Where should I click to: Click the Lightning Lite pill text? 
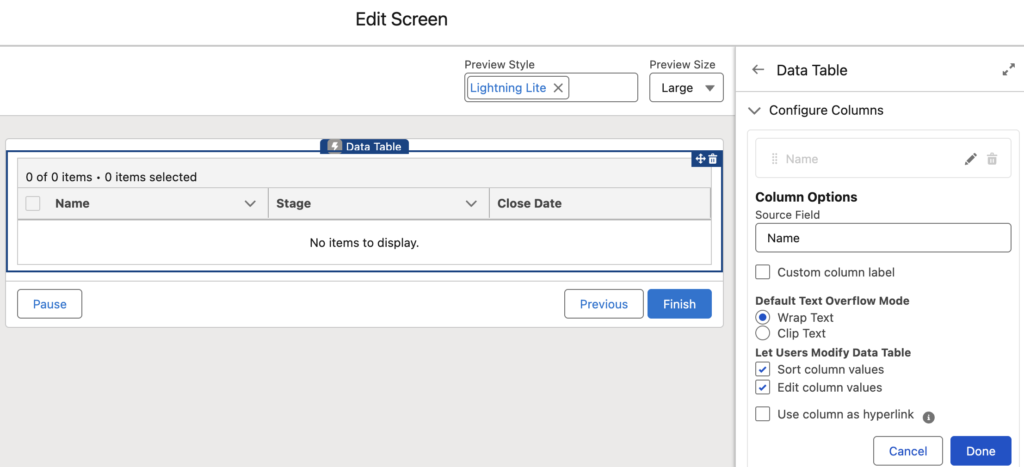click(x=508, y=88)
